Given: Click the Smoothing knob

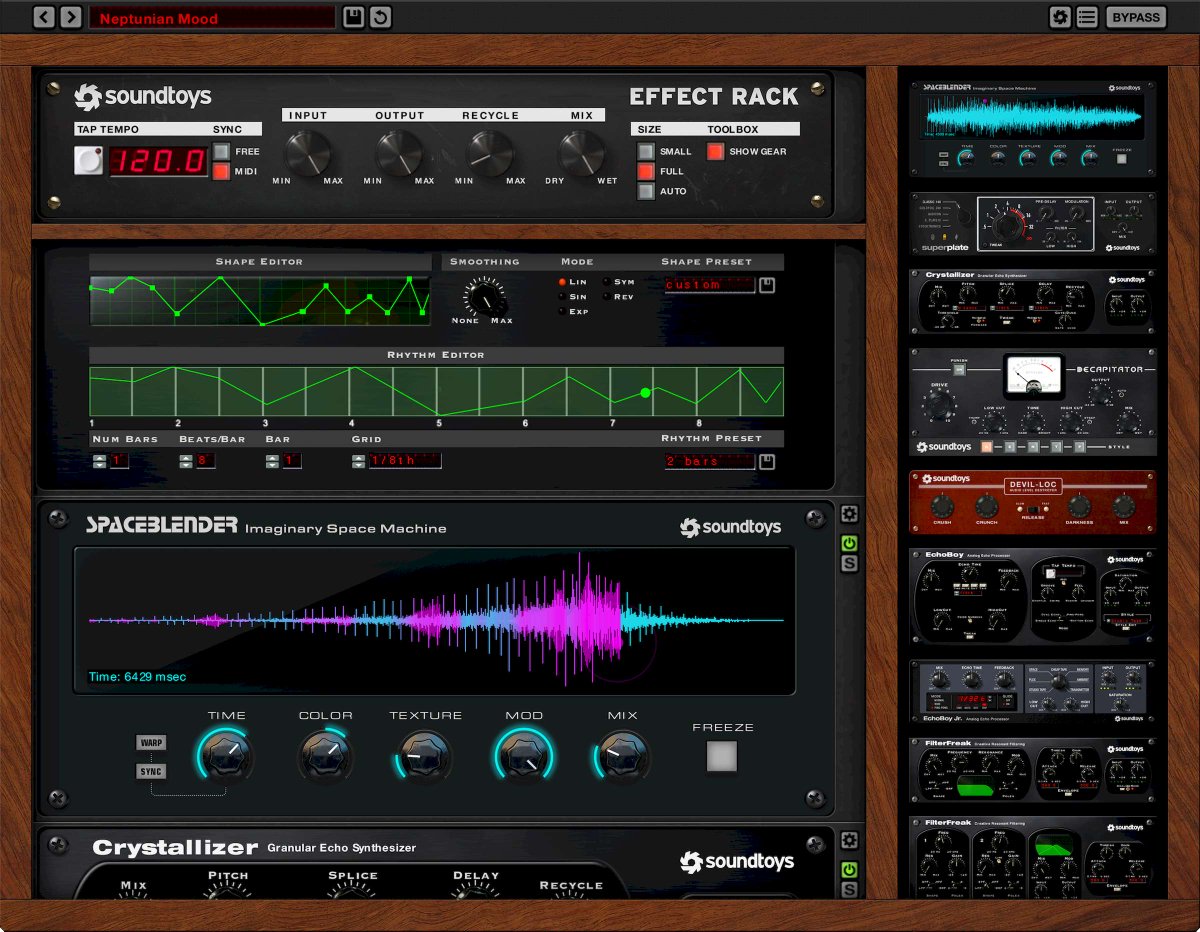Looking at the screenshot, I should tap(486, 297).
